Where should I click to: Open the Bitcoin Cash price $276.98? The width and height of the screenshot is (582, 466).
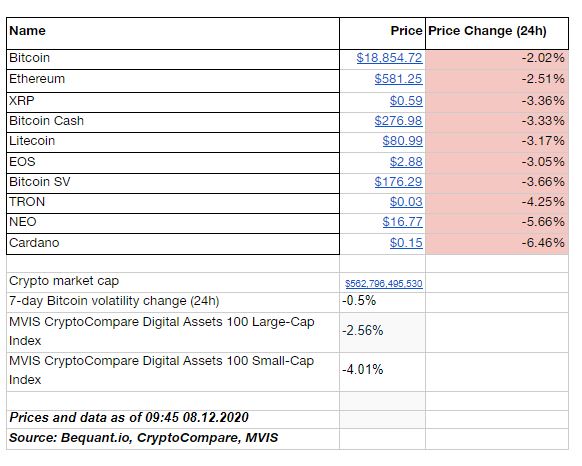tap(398, 121)
